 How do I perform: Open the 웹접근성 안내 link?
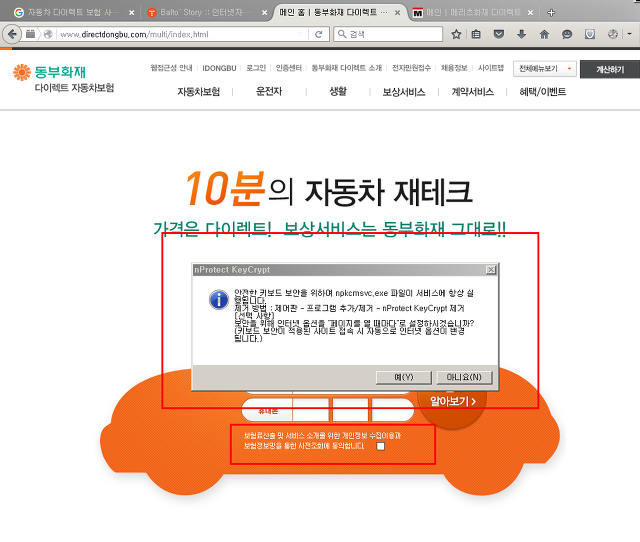tap(171, 68)
